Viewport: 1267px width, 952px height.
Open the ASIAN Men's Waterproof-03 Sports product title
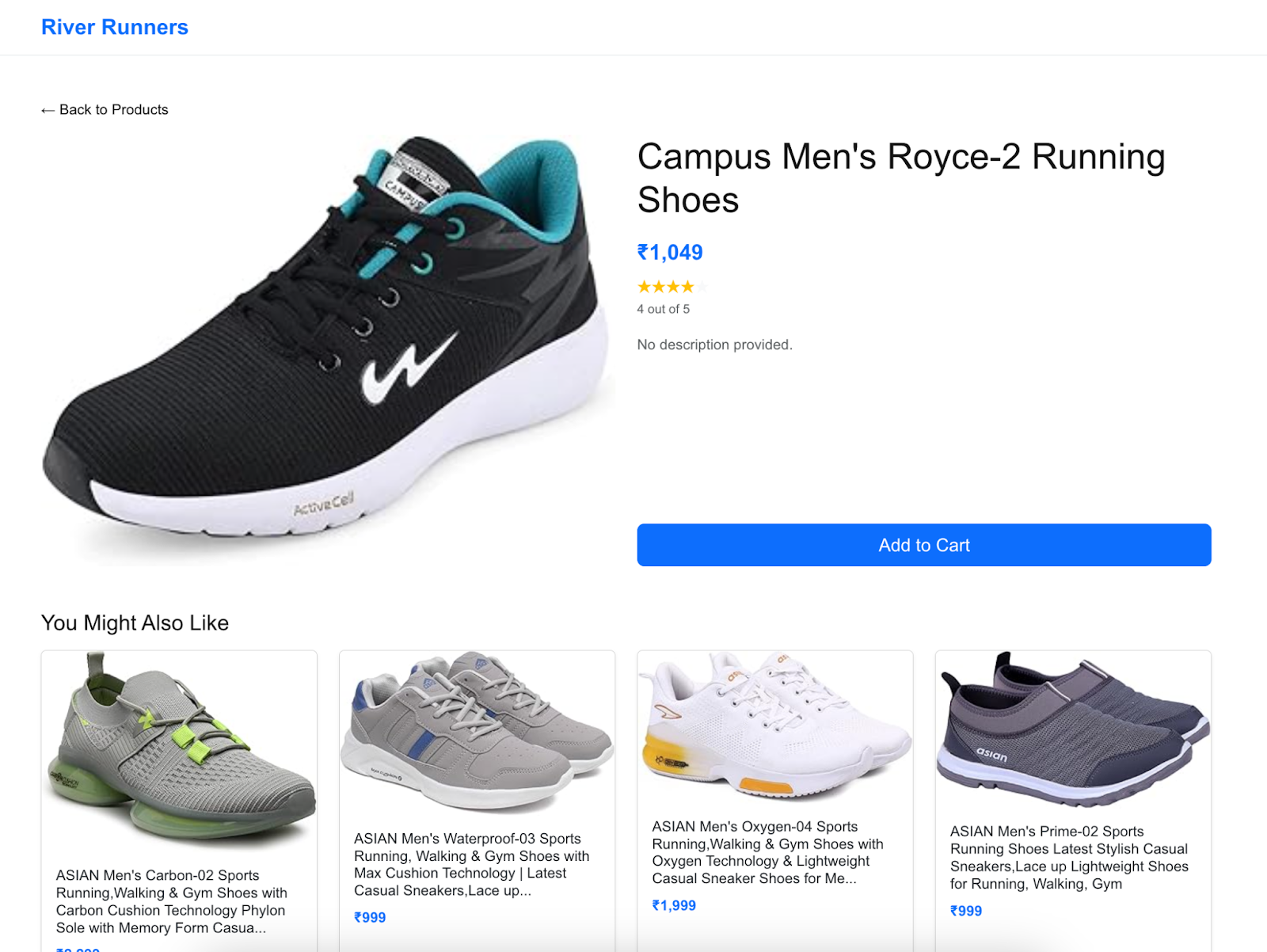[x=472, y=864]
